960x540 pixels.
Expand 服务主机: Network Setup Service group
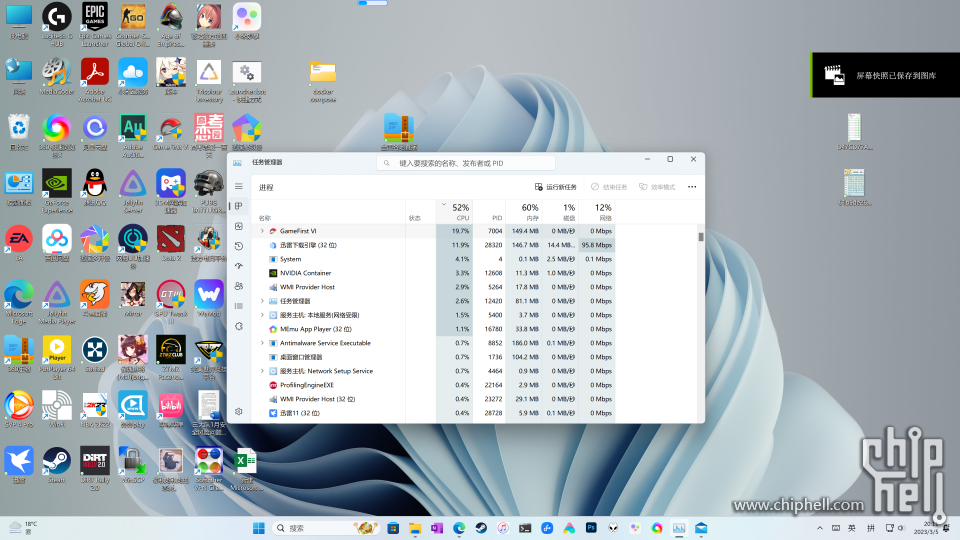pyautogui.click(x=262, y=371)
